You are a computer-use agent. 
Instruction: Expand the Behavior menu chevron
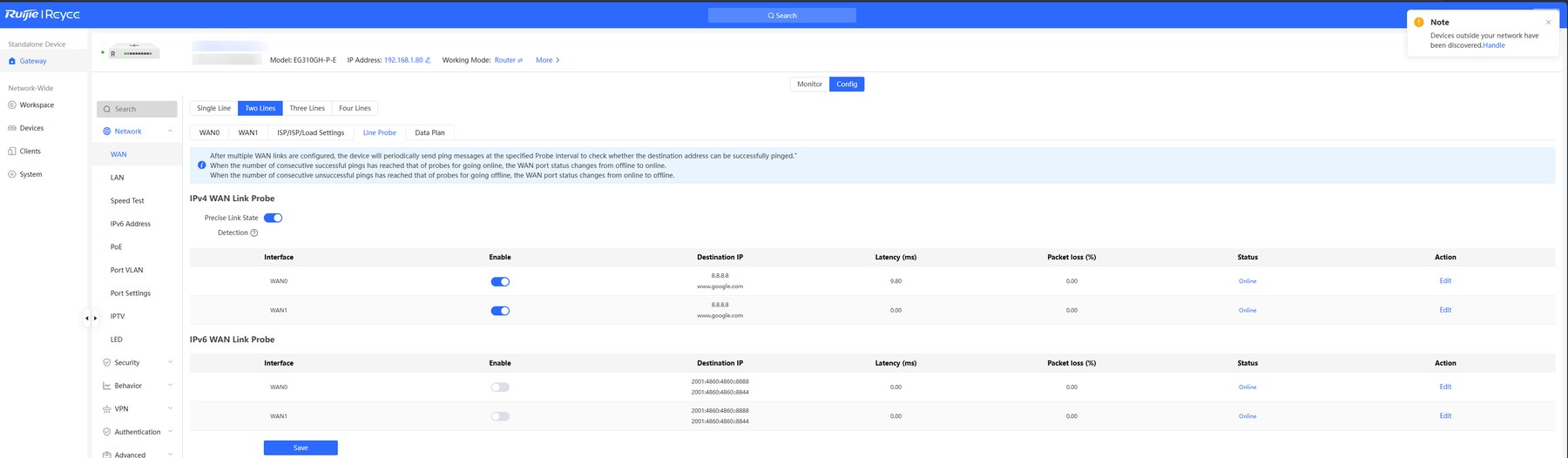pos(170,386)
